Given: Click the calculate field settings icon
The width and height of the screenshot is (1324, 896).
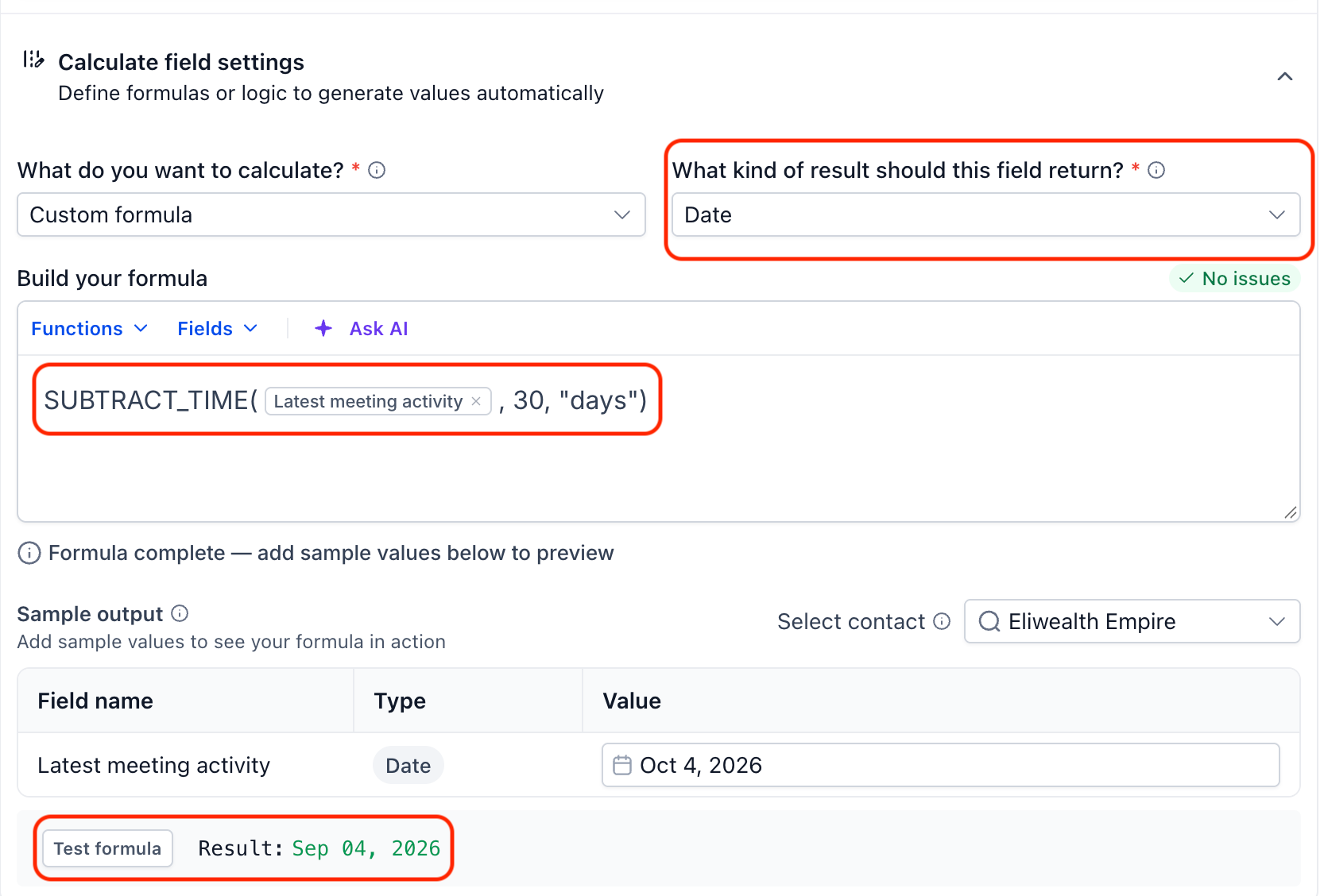Looking at the screenshot, I should click(33, 60).
